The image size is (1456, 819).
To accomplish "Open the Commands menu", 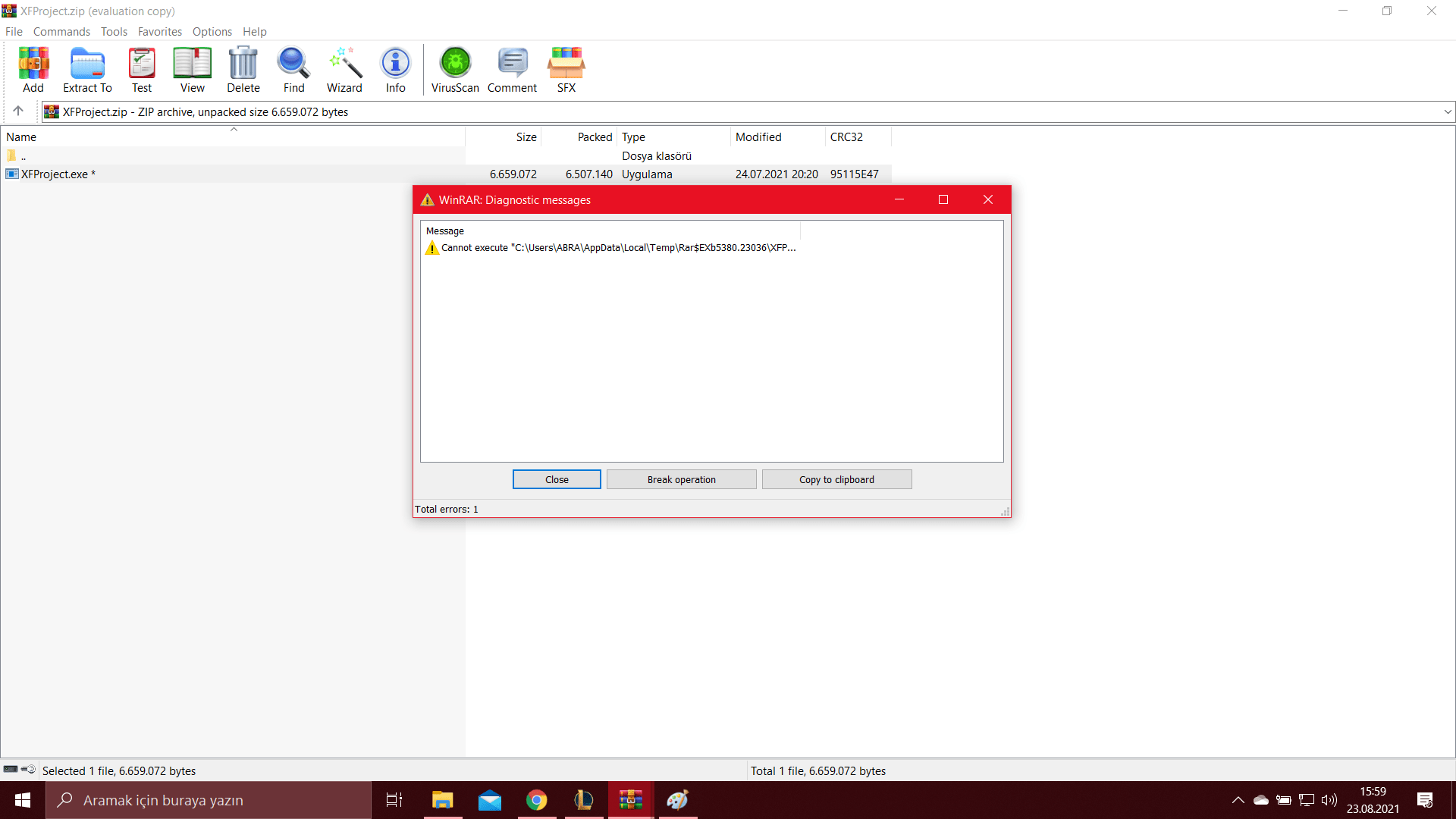I will [61, 32].
